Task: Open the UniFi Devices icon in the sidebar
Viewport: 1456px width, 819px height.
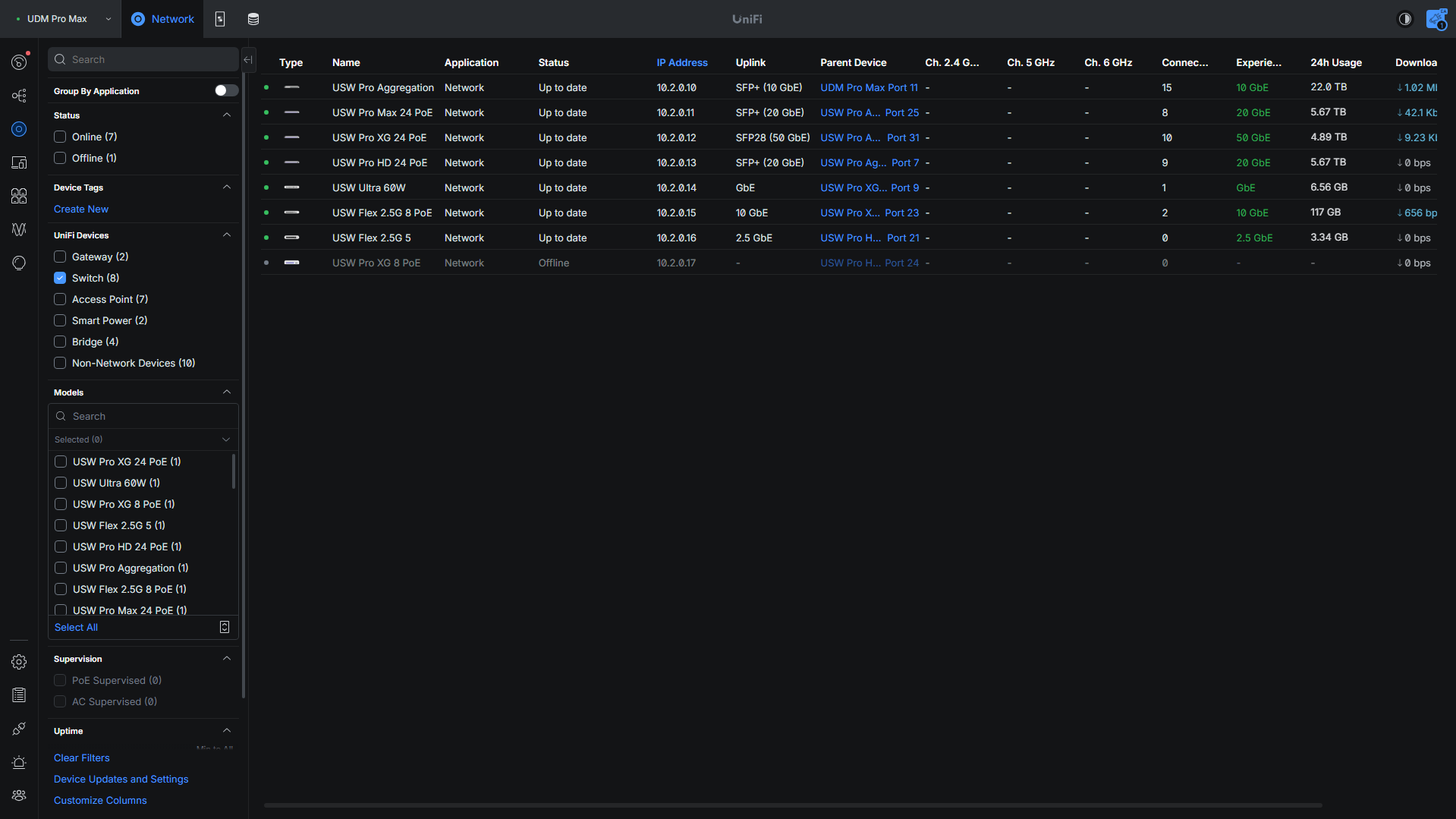Action: coord(19,129)
